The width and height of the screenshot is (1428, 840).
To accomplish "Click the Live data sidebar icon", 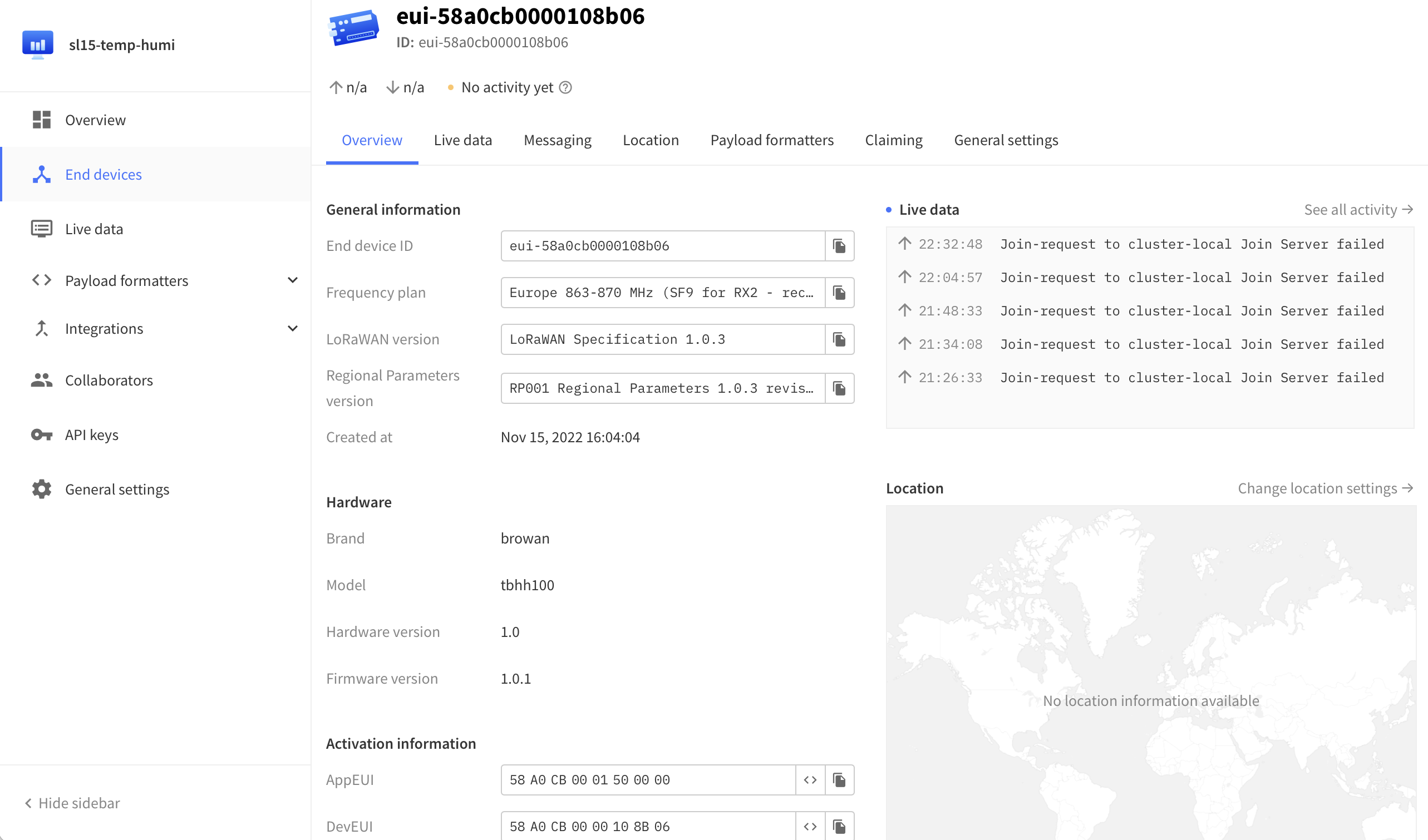I will [40, 229].
